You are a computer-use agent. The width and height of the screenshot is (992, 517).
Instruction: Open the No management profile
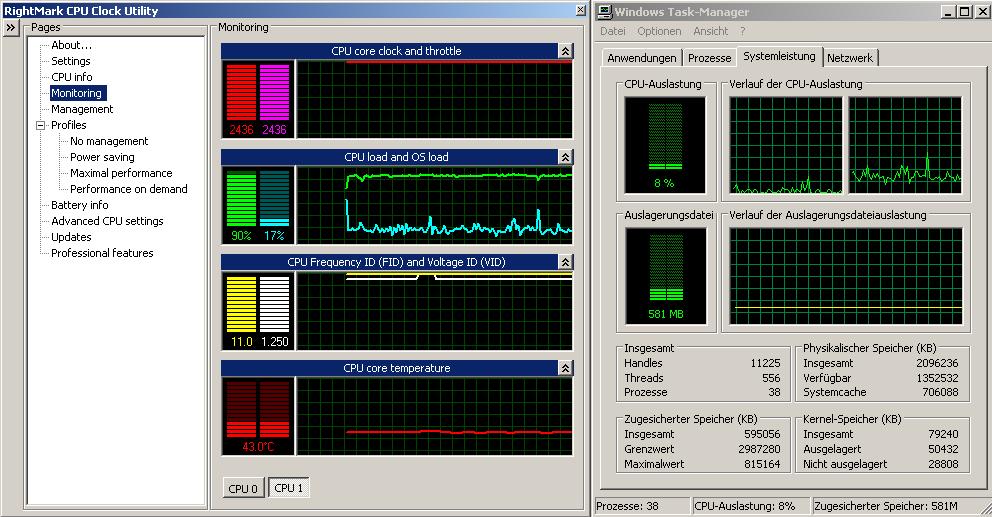coord(109,141)
